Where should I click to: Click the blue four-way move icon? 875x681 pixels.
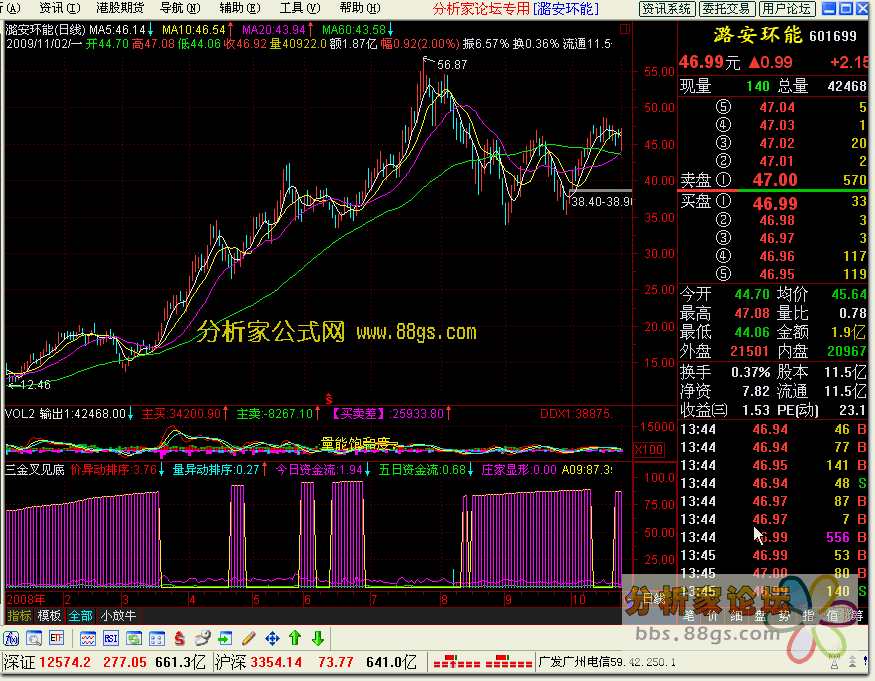272,638
